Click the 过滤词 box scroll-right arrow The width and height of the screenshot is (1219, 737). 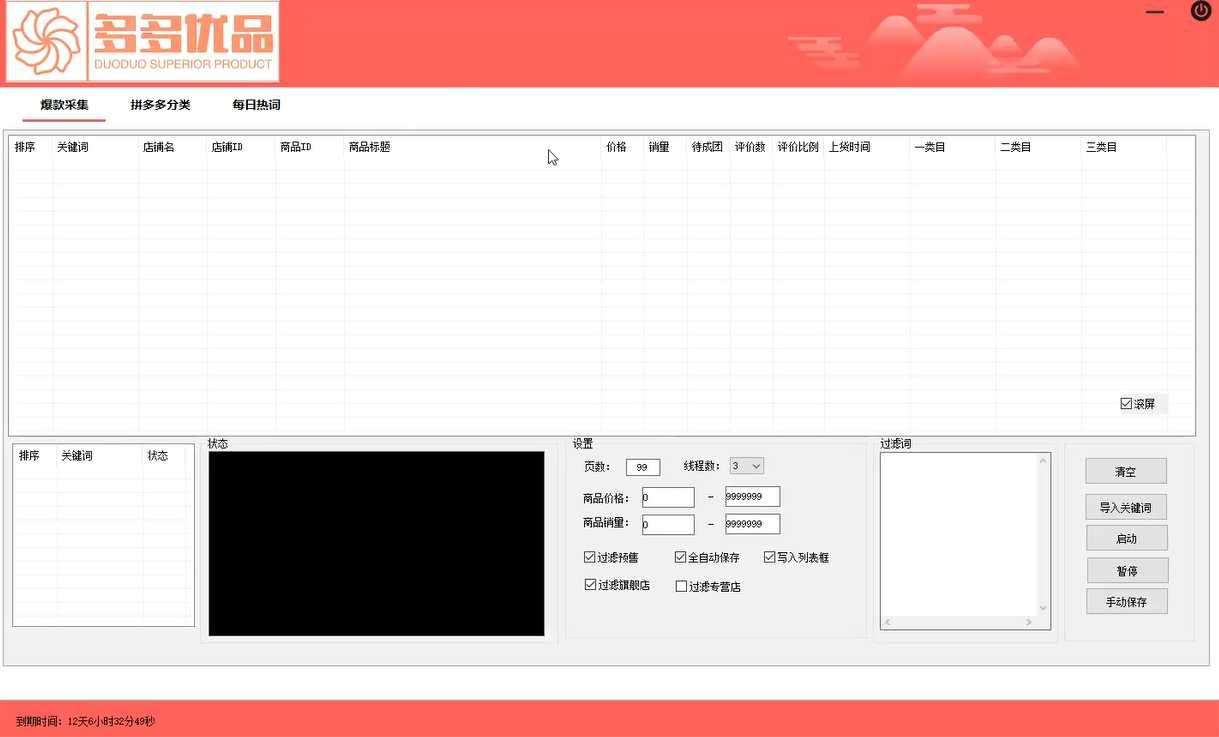coord(1029,622)
